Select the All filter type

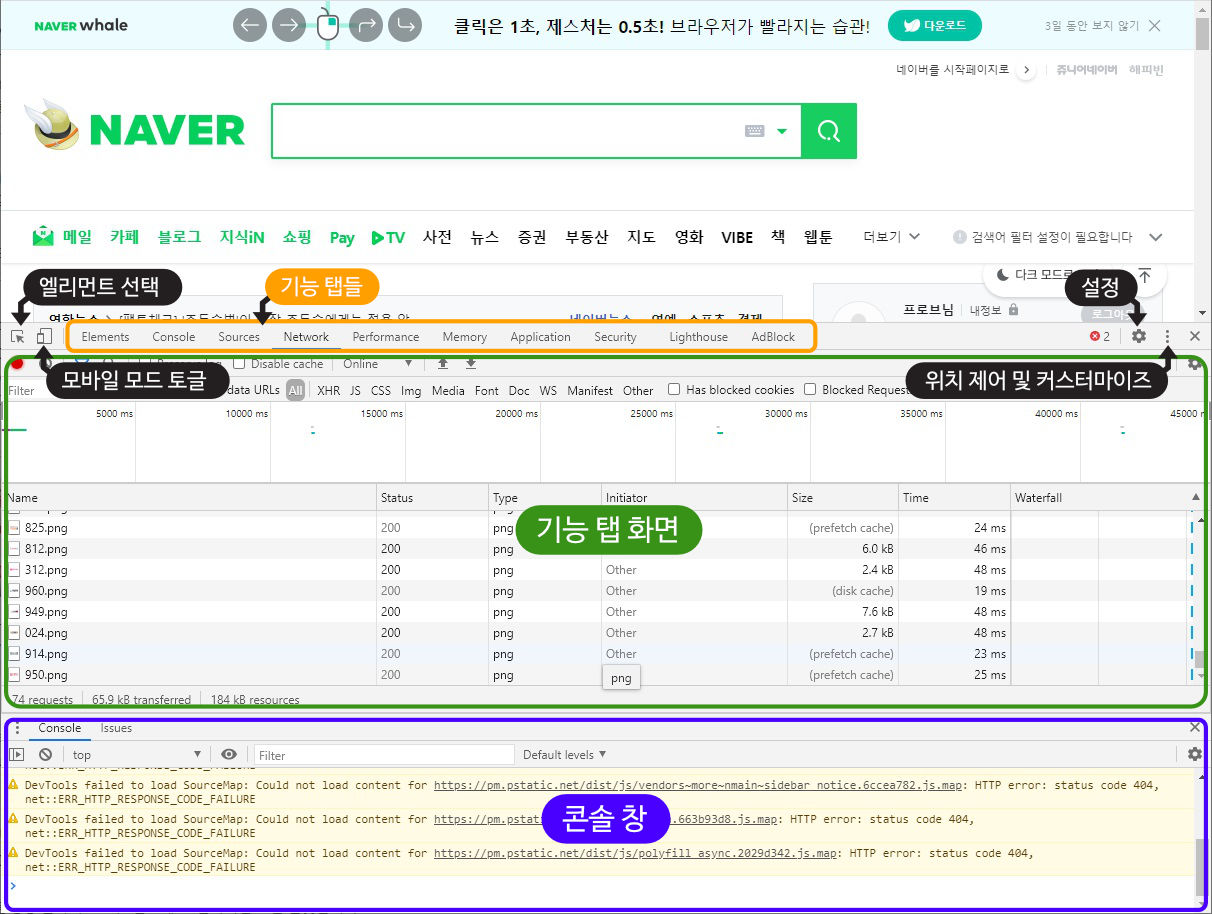(x=296, y=391)
